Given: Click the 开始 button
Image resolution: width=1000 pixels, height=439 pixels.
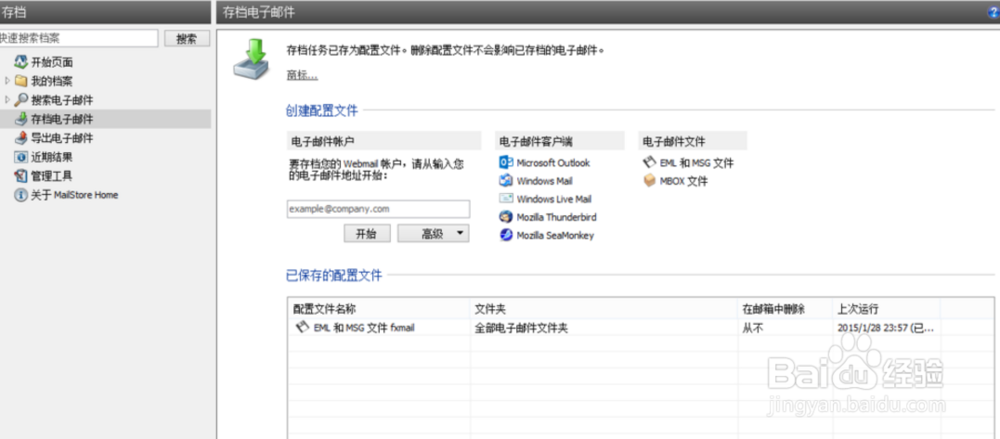Looking at the screenshot, I should tap(367, 234).
